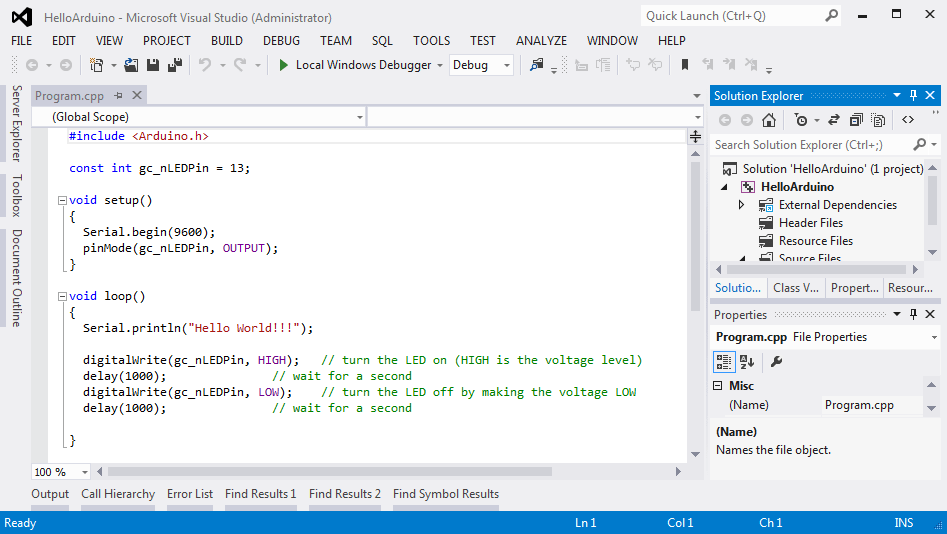This screenshot has height=534, width=947.
Task: Open the ANALYZE menu
Action: click(x=541, y=40)
